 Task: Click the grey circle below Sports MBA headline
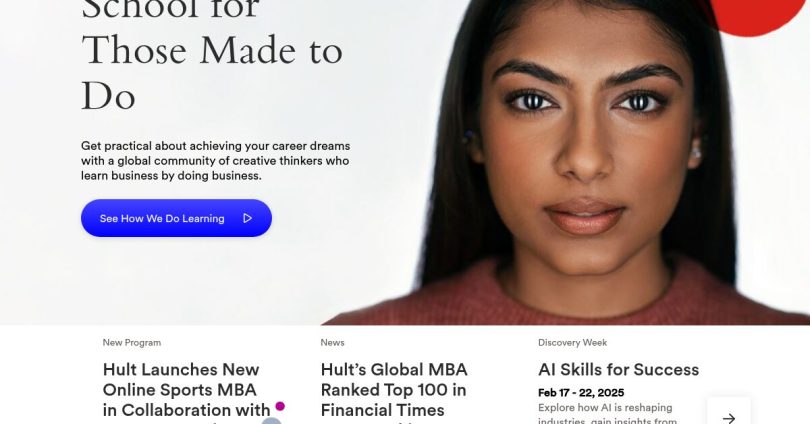271,421
